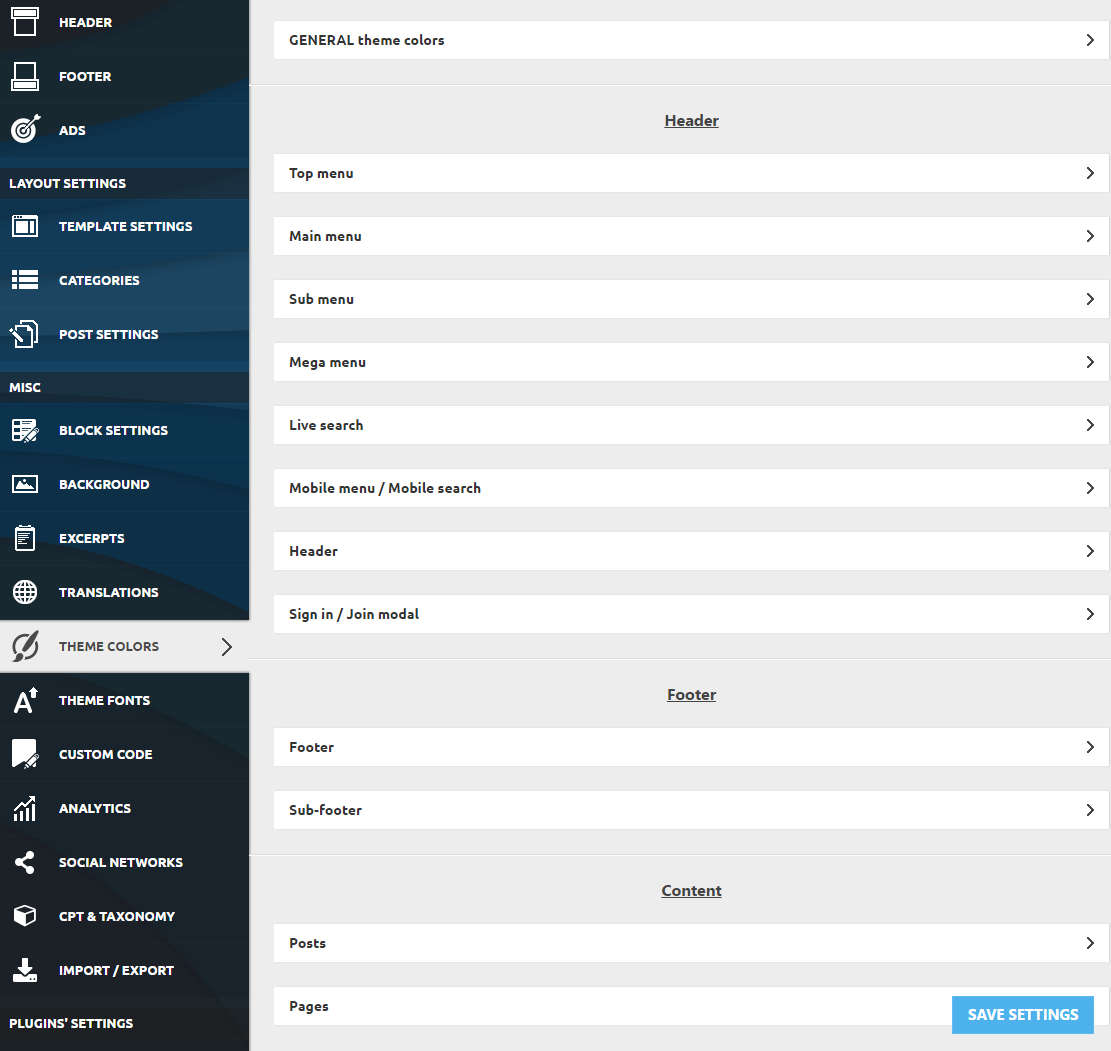Click the Categories list icon
This screenshot has height=1051, width=1111.
coord(25,280)
